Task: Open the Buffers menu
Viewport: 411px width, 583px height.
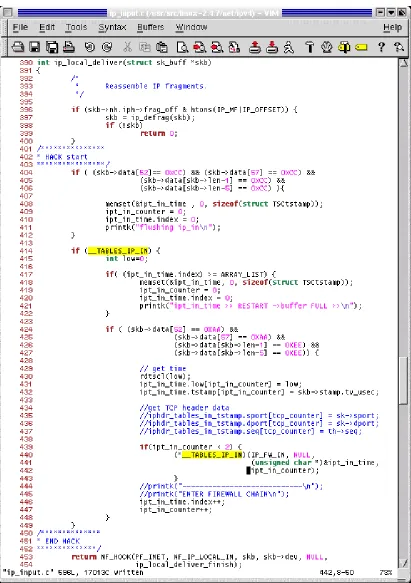Action: coord(151,28)
